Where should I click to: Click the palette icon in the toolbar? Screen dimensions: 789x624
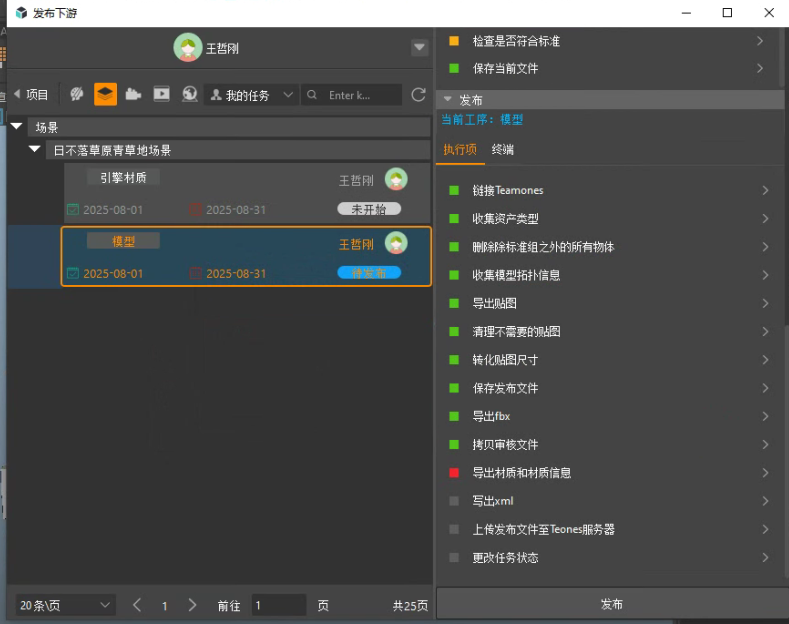[x=77, y=94]
